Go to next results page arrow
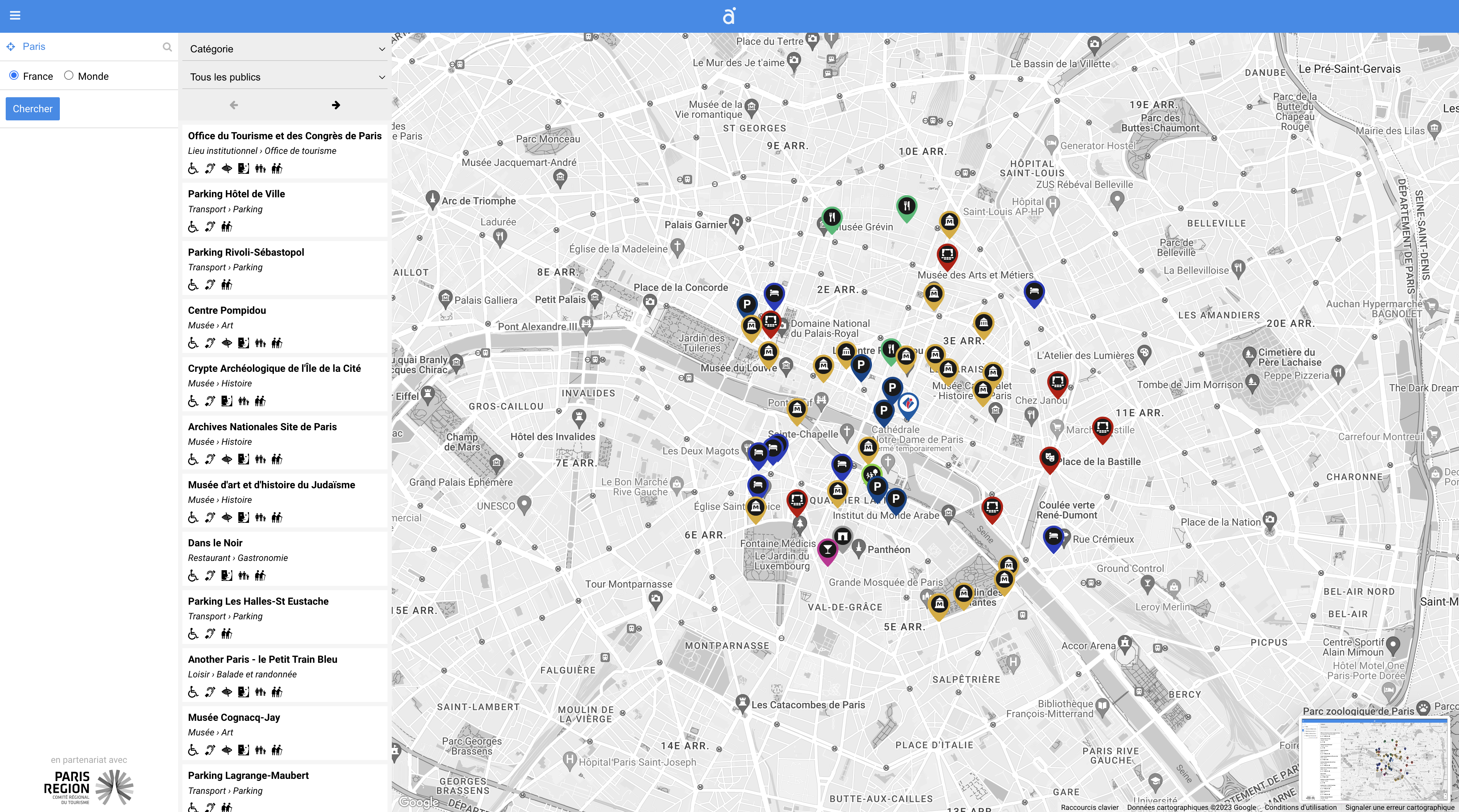The height and width of the screenshot is (812, 1459). coord(336,105)
